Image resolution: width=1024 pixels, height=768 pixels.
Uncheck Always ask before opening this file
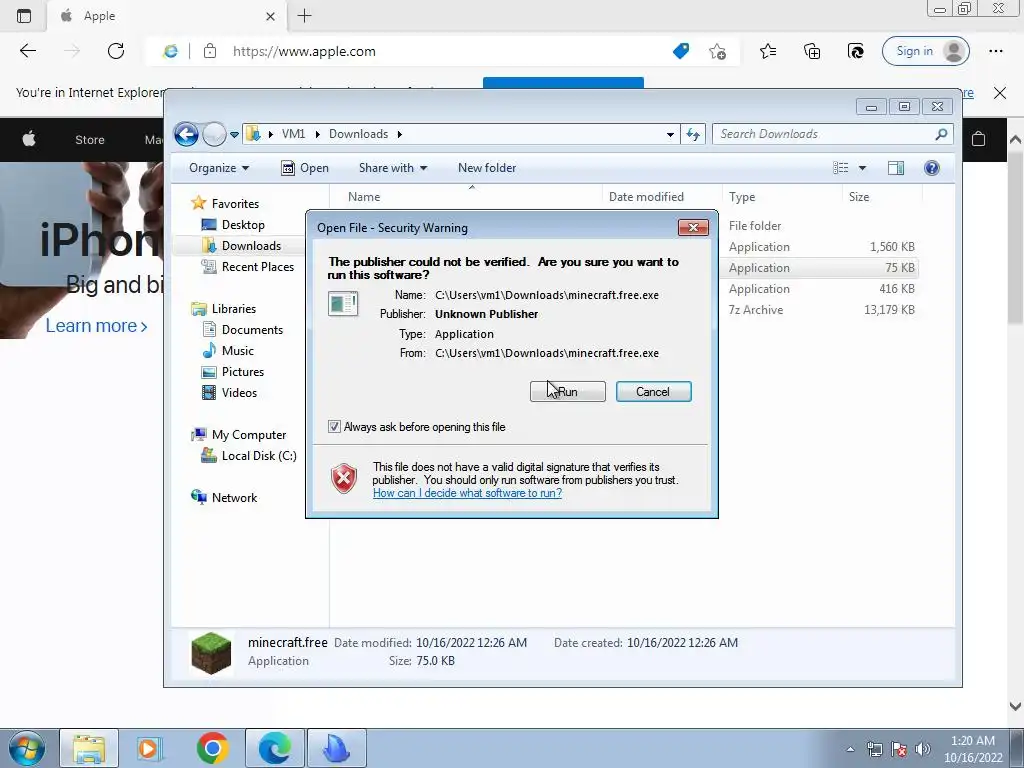334,427
